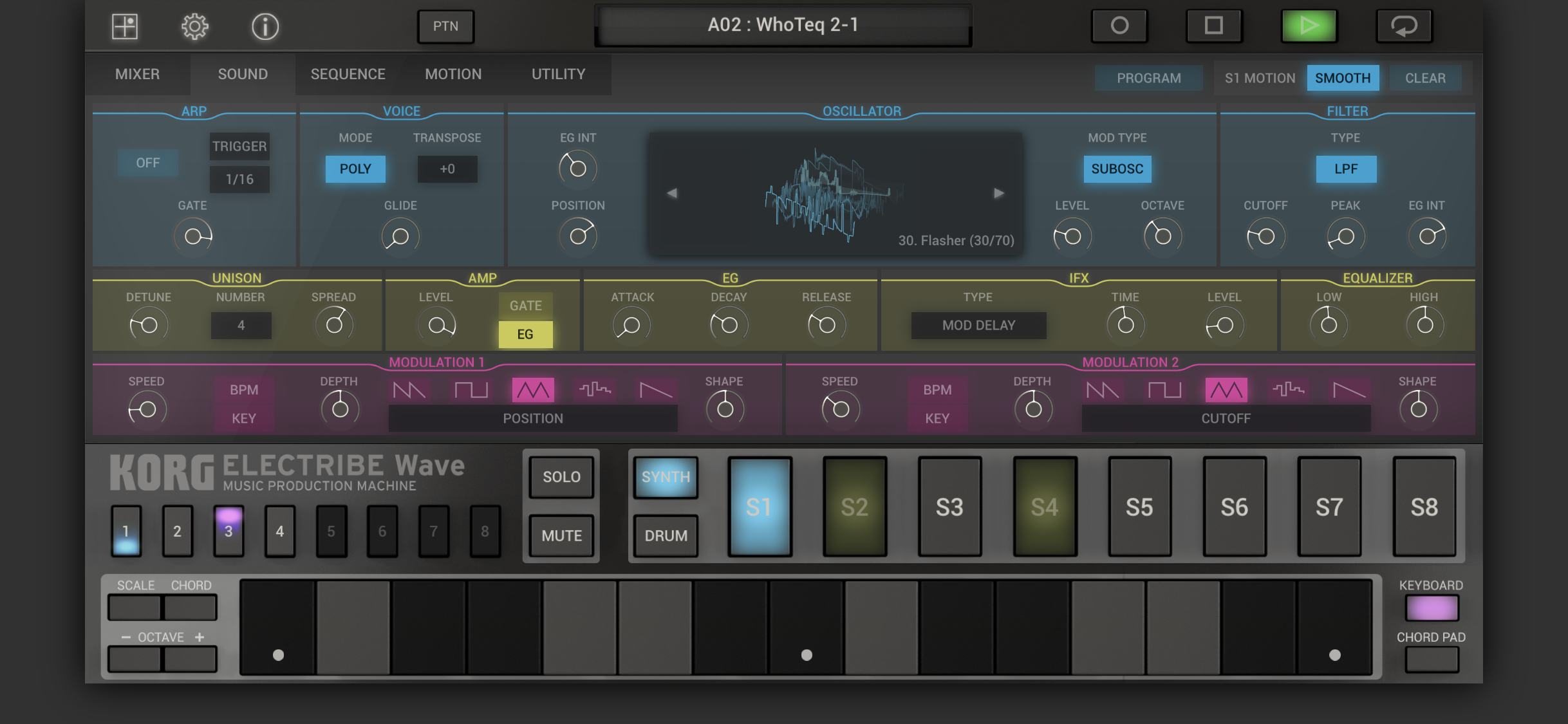Switch to the UTILITY tab
The width and height of the screenshot is (1568, 724).
coord(559,75)
